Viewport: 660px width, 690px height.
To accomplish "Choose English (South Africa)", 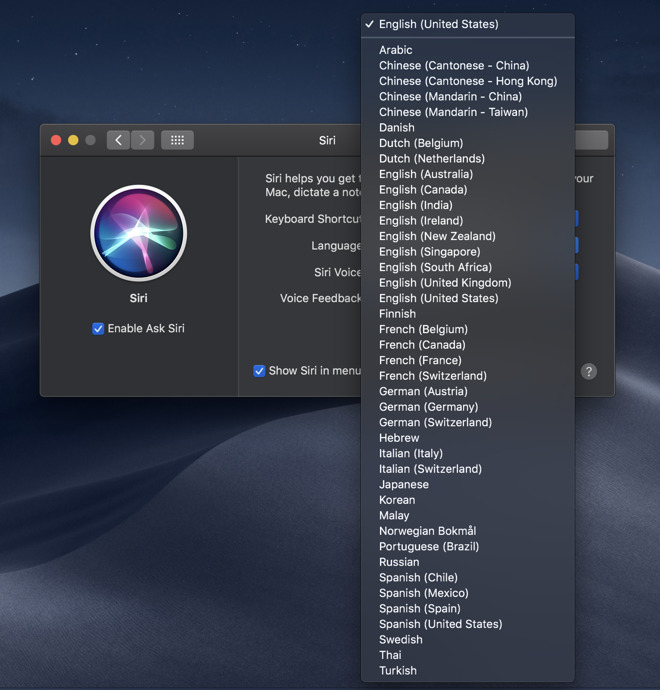I will click(468, 267).
